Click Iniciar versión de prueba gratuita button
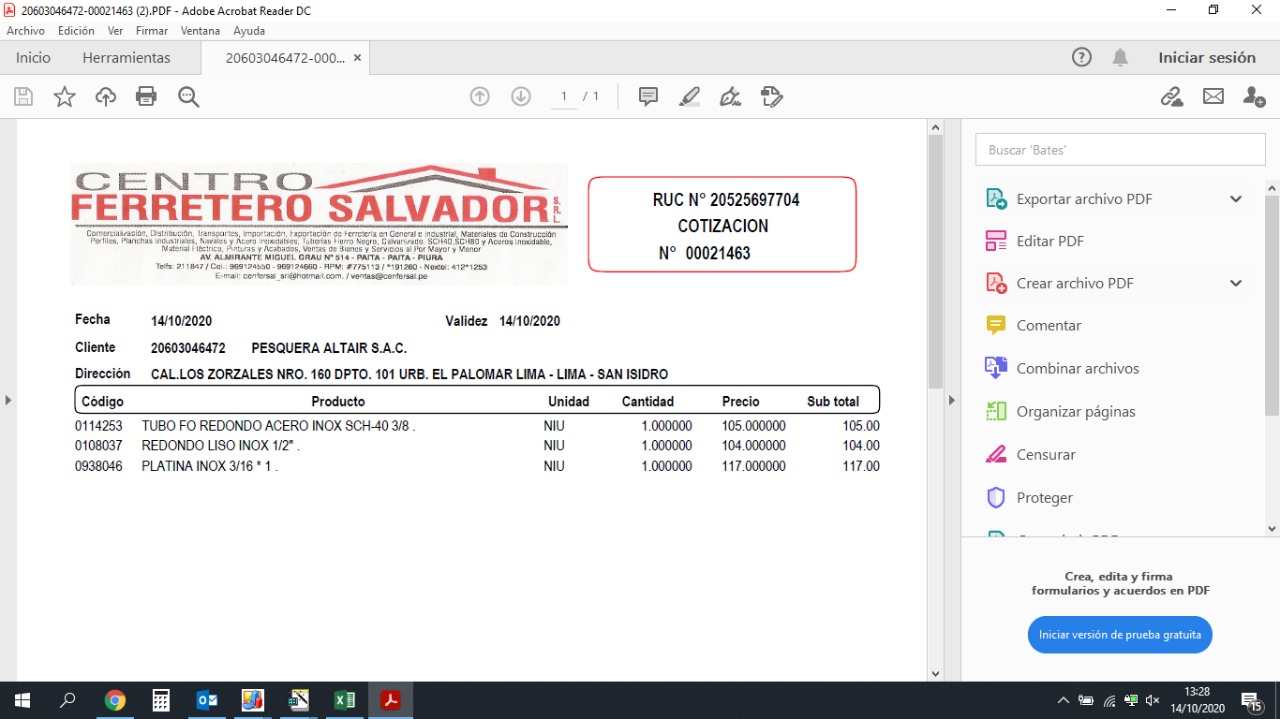The width and height of the screenshot is (1280, 719). pyautogui.click(x=1120, y=635)
